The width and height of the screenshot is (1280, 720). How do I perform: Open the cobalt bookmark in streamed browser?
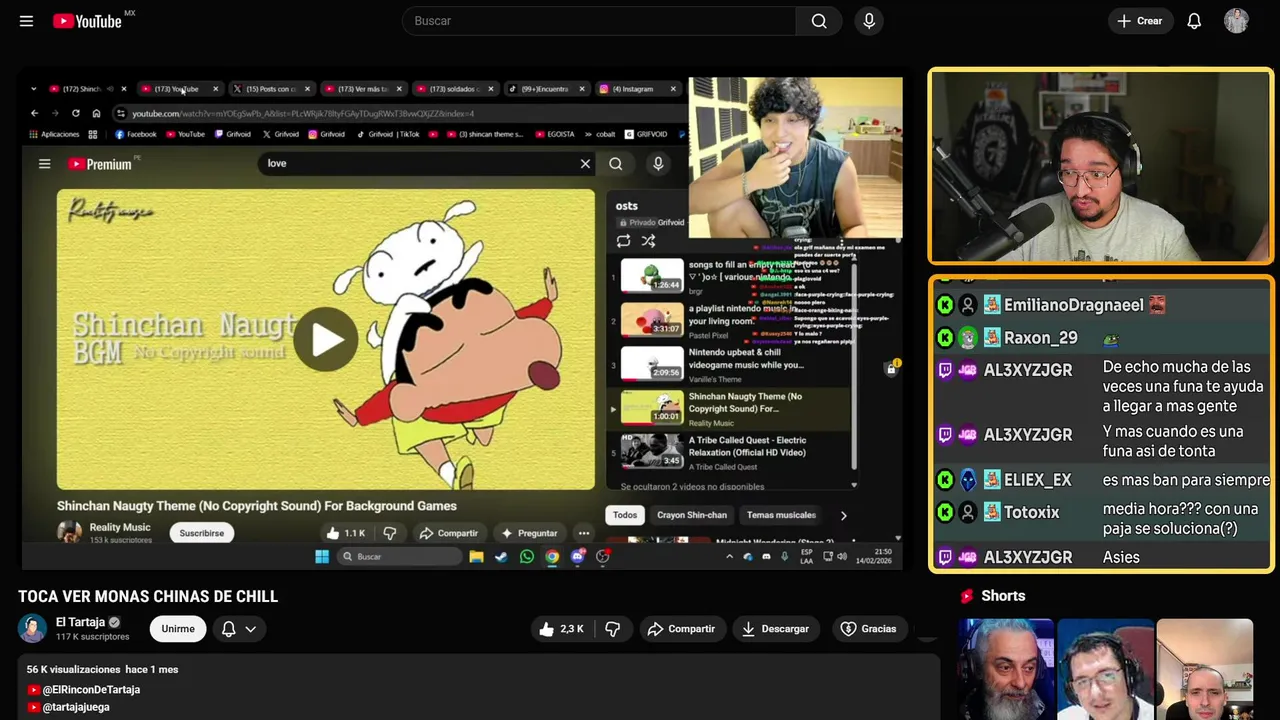click(x=599, y=134)
